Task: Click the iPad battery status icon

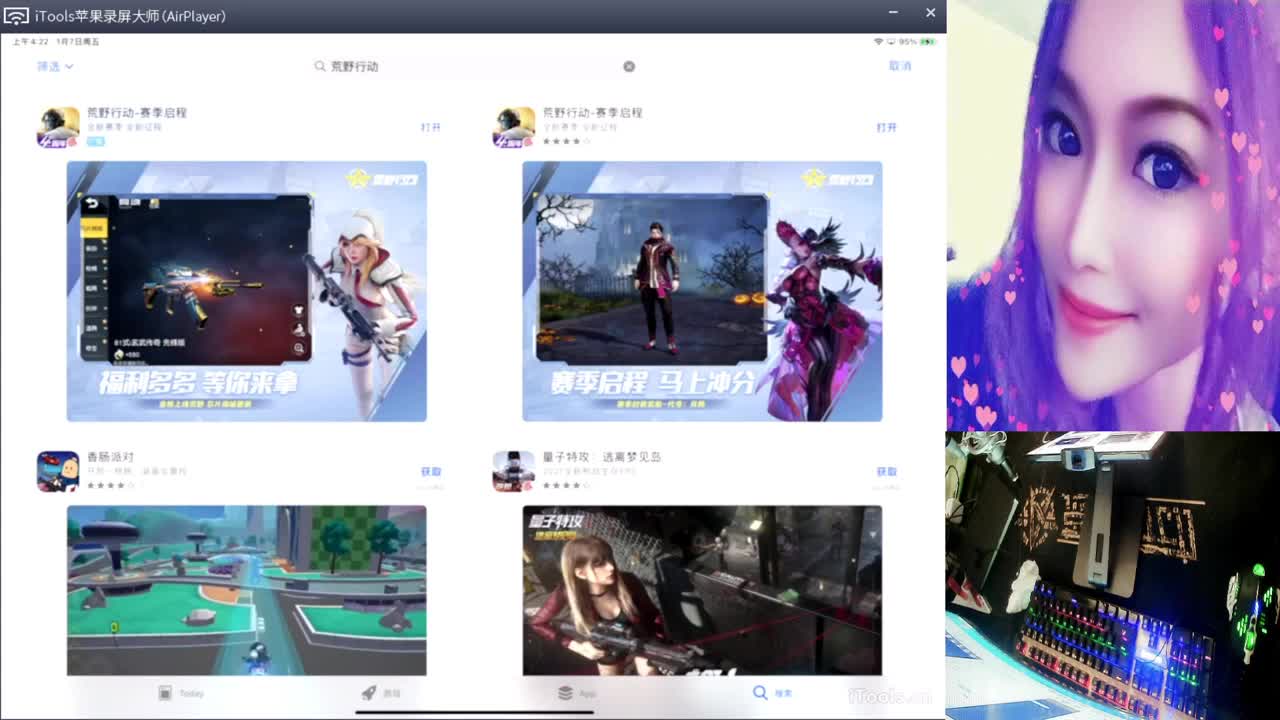Action: (928, 42)
